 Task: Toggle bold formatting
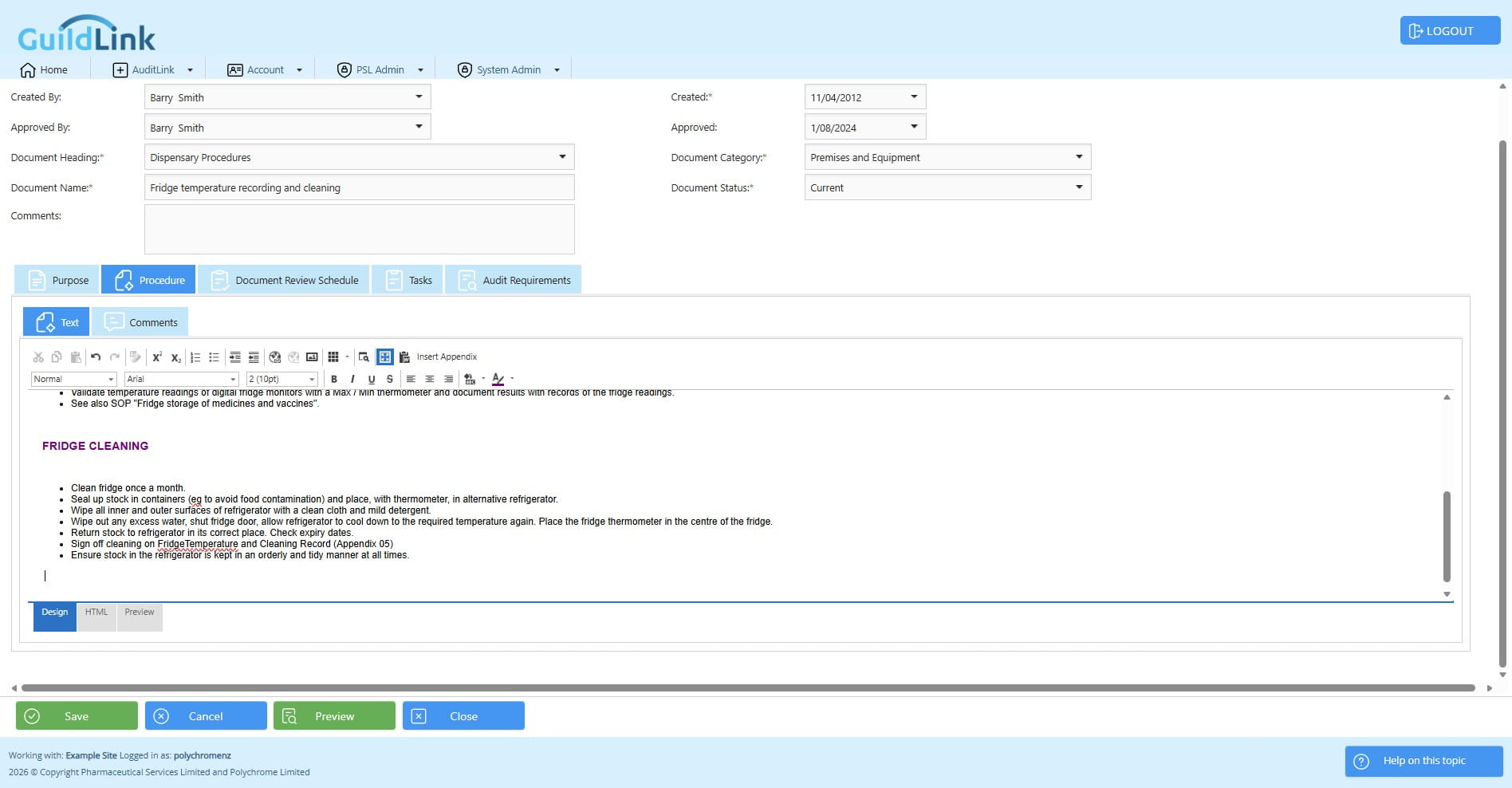334,380
